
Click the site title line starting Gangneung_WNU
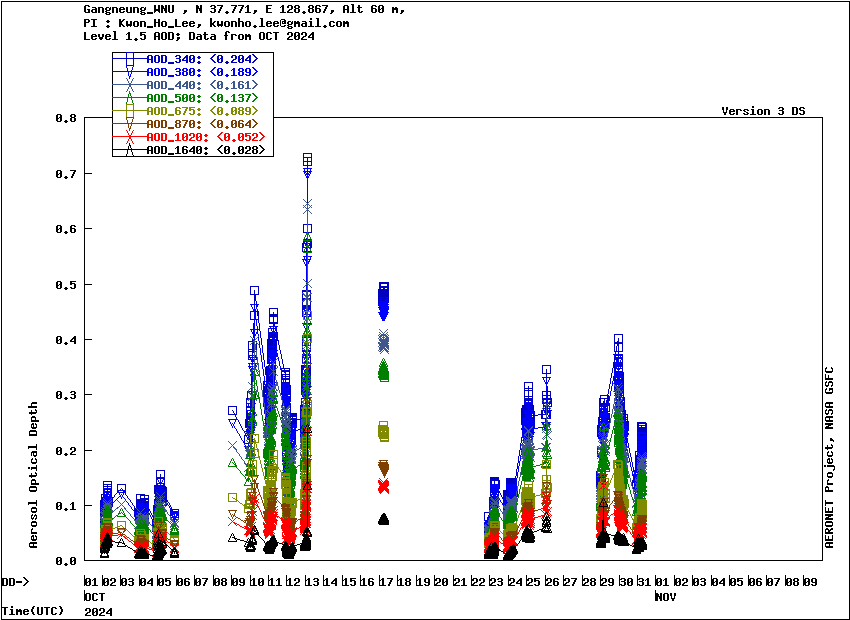click(244, 10)
